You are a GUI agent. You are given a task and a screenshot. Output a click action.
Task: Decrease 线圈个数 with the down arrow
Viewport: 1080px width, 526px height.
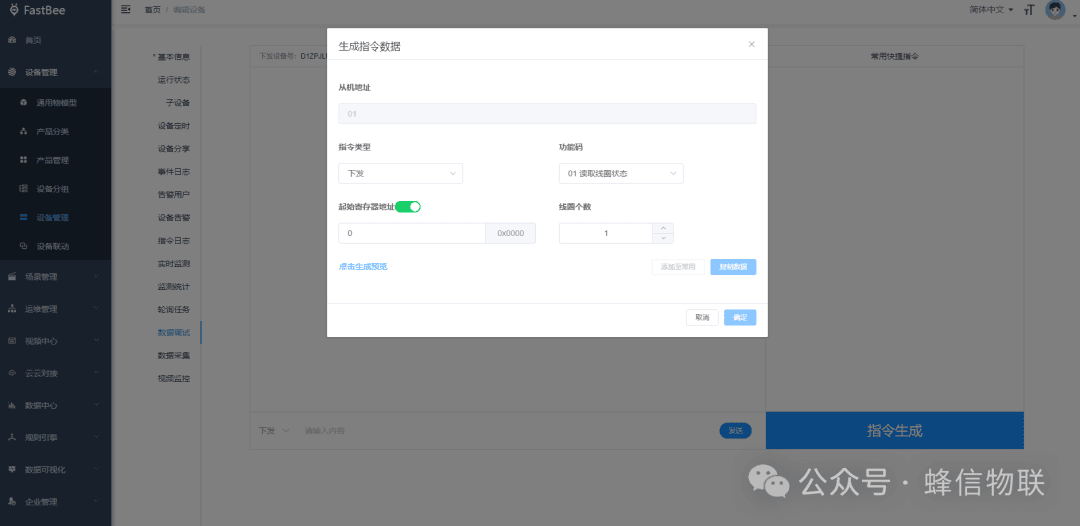pos(663,238)
